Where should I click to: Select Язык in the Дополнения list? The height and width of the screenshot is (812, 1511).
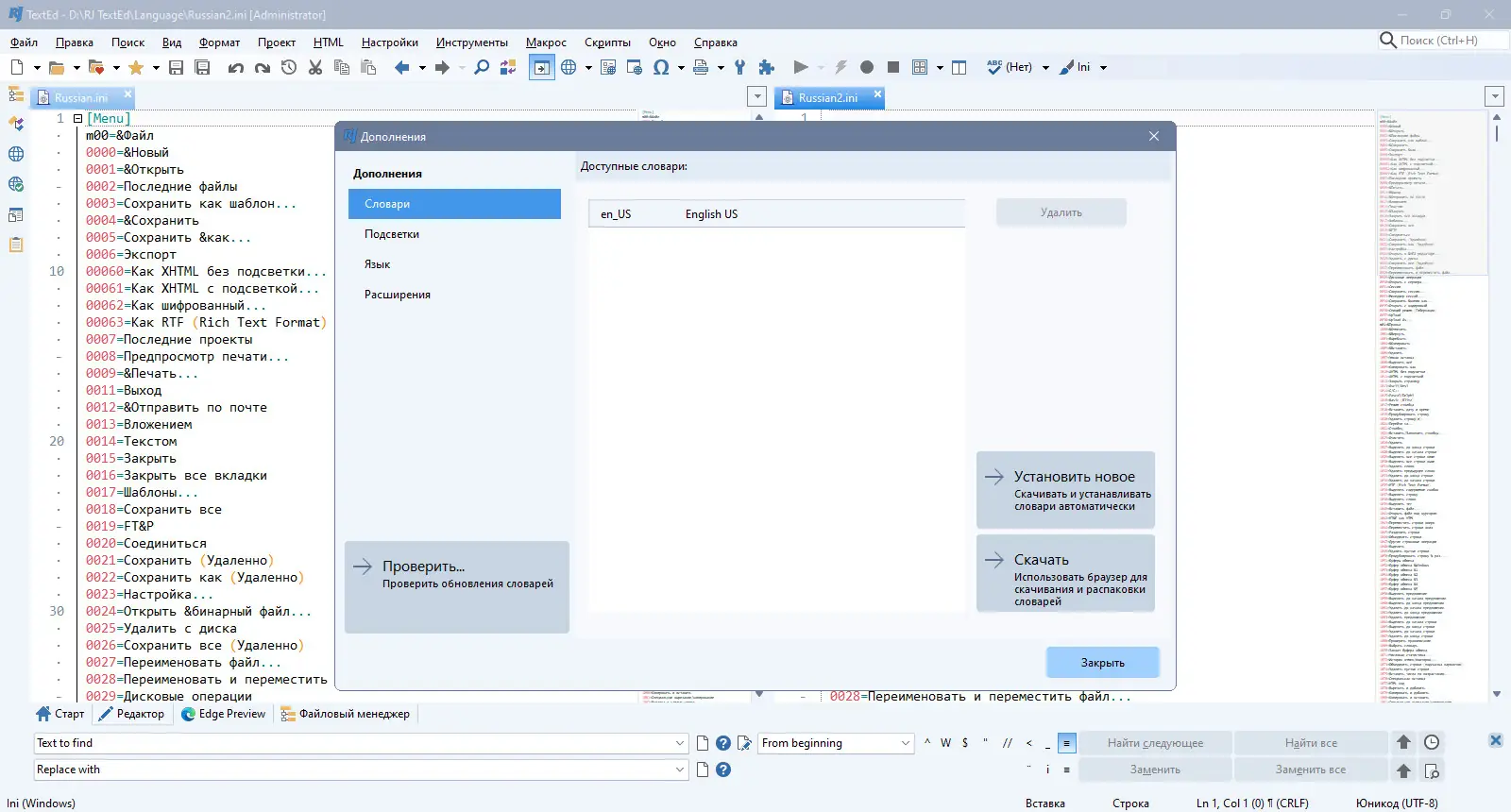click(454, 264)
